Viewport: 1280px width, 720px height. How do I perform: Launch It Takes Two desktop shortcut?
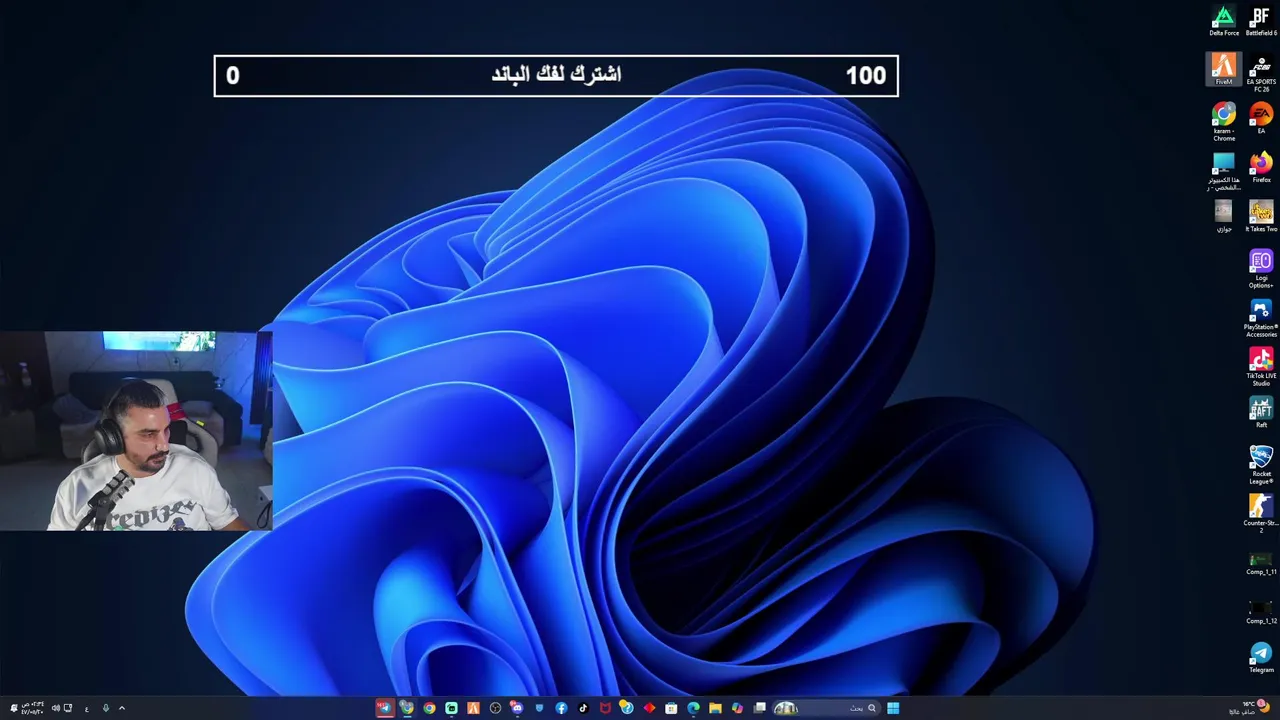click(x=1261, y=217)
